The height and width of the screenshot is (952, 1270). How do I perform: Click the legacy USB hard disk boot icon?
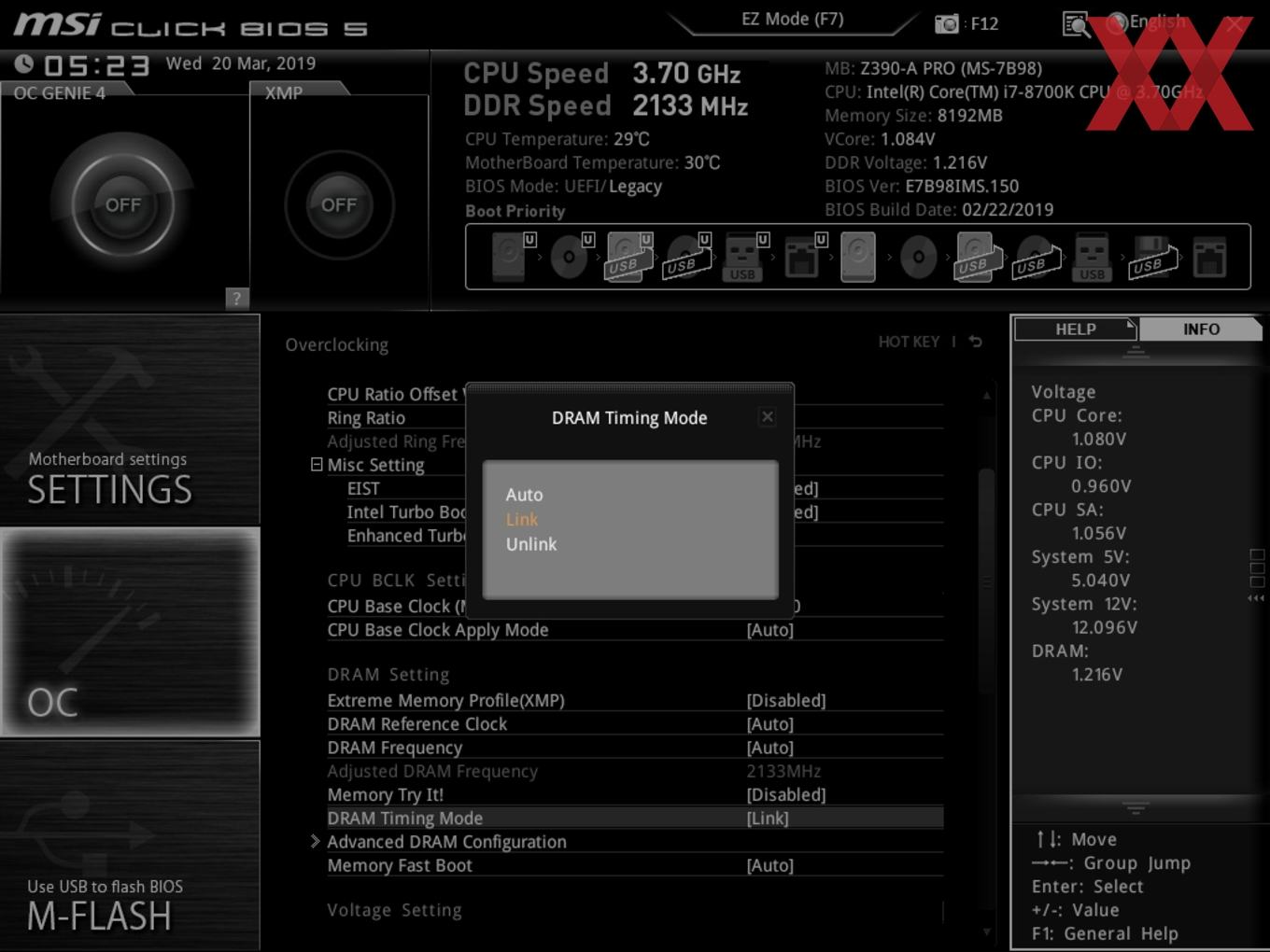(x=977, y=257)
